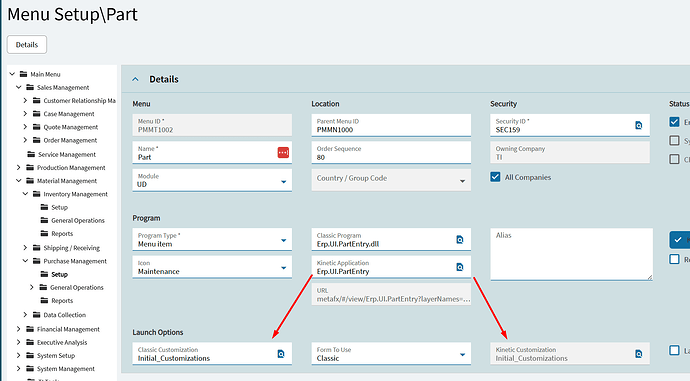Click the Alias text area

pyautogui.click(x=572, y=254)
